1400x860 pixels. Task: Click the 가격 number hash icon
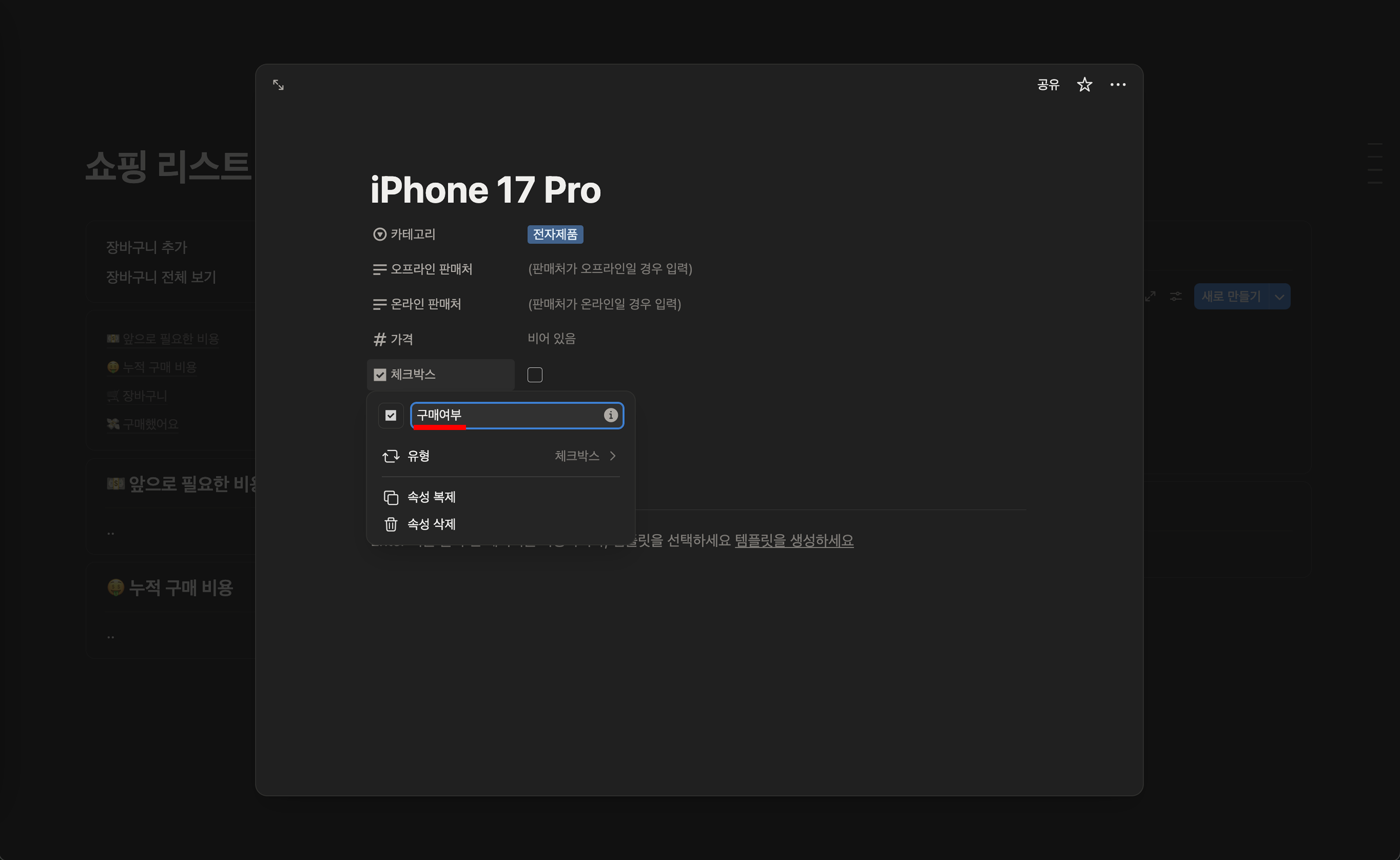tap(379, 340)
